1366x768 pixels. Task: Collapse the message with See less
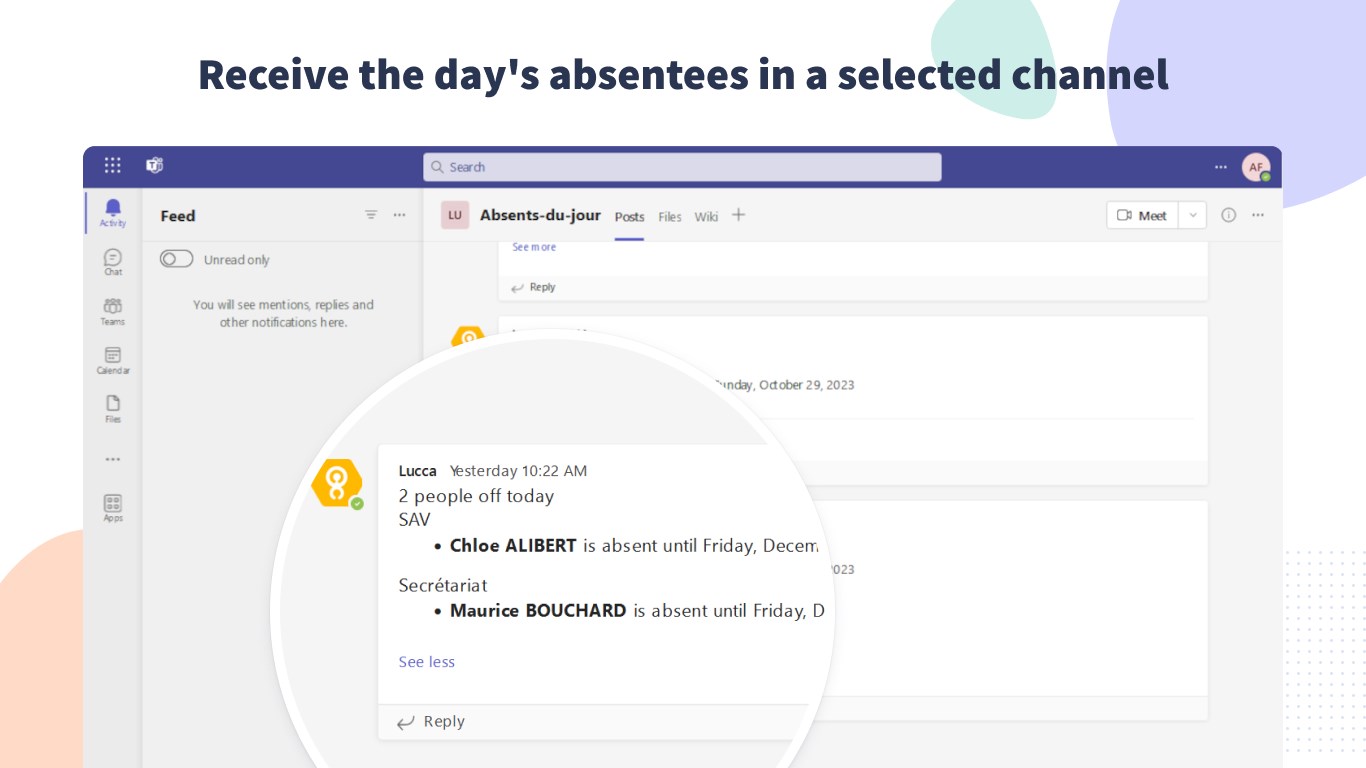[x=427, y=662]
